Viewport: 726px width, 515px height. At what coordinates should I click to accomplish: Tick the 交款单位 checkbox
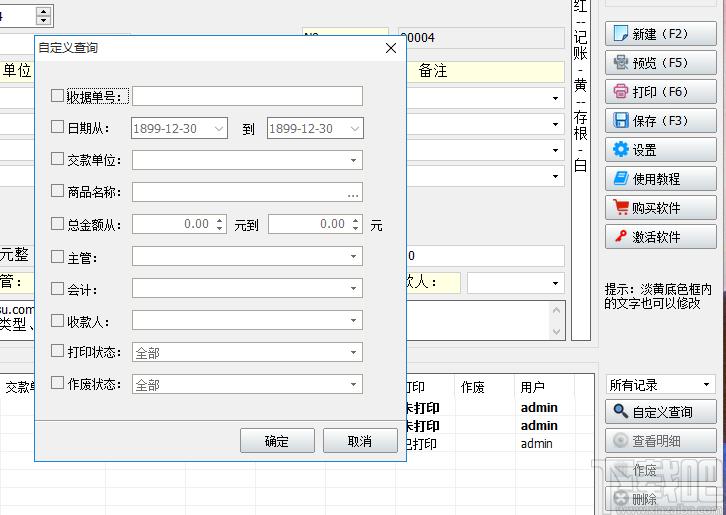[x=57, y=159]
